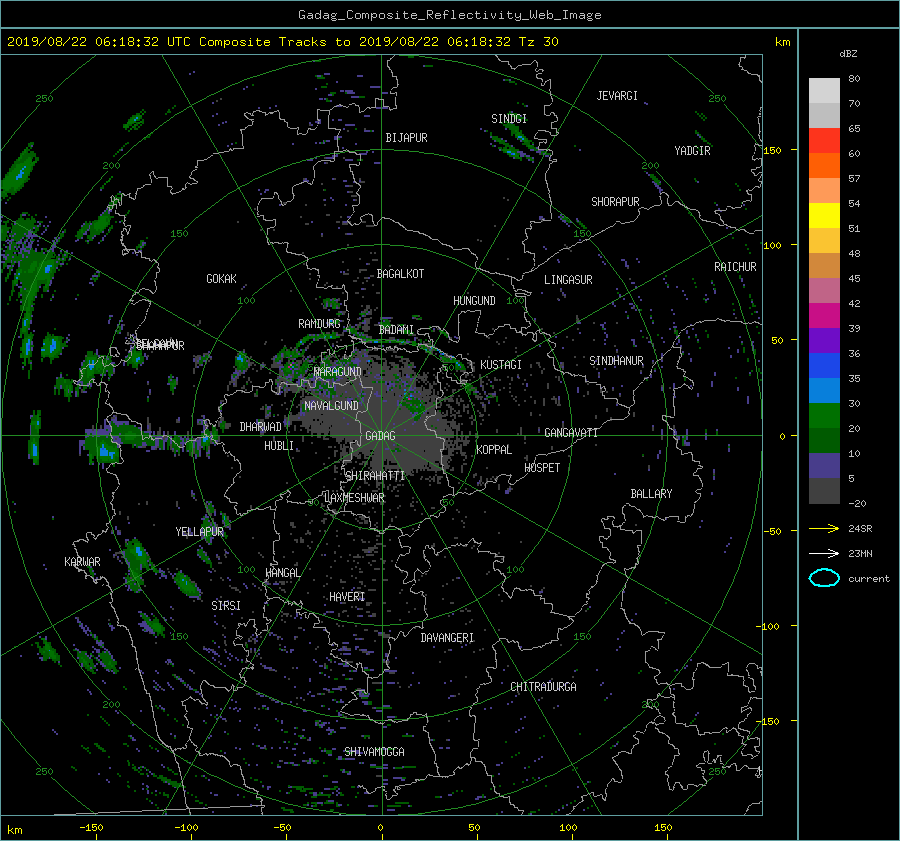The image size is (900, 841).
Task: Select the HAVERI label
Action: coord(347,597)
